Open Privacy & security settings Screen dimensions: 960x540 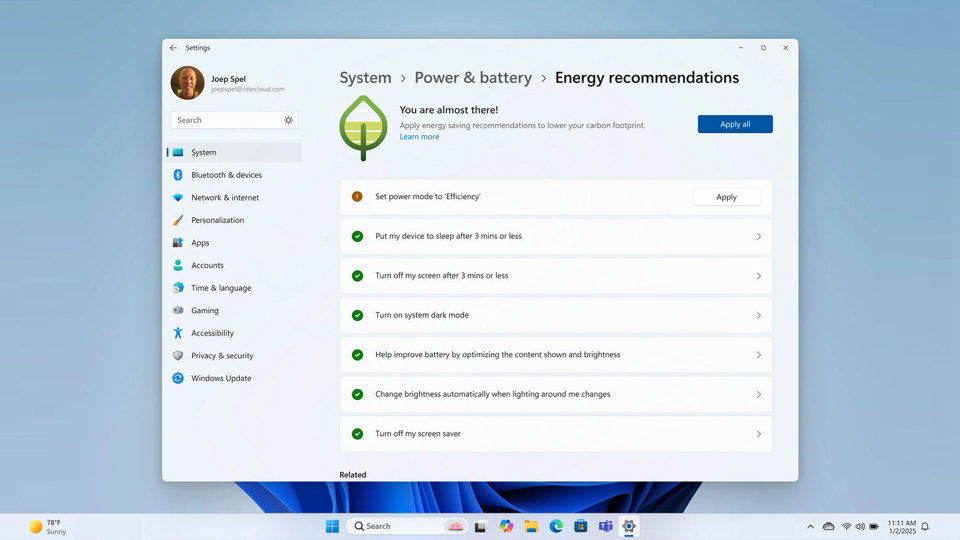coord(234,356)
